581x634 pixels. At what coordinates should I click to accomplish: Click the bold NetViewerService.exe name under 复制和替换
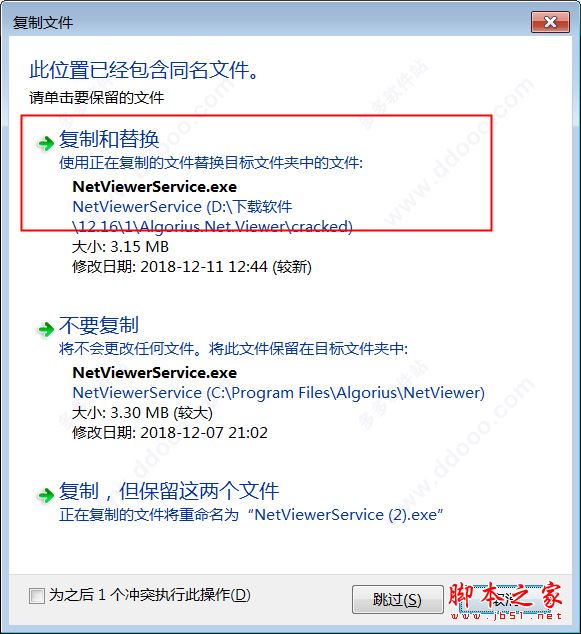click(154, 186)
